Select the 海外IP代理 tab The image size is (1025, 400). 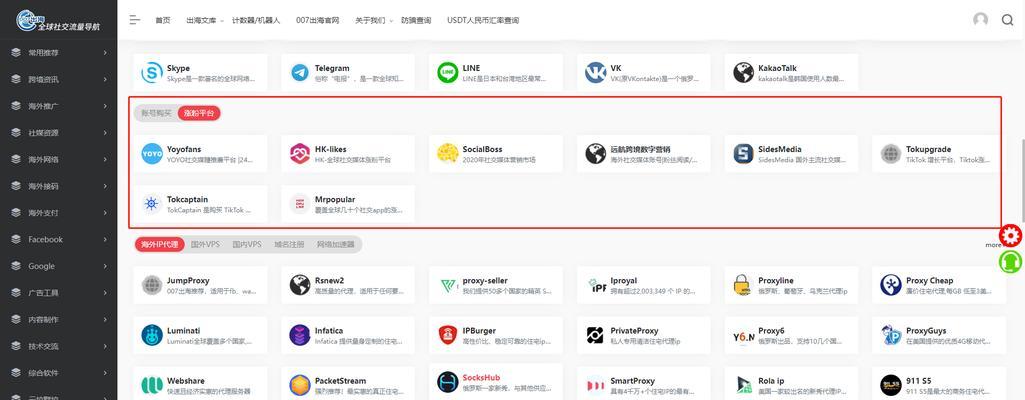(x=160, y=244)
